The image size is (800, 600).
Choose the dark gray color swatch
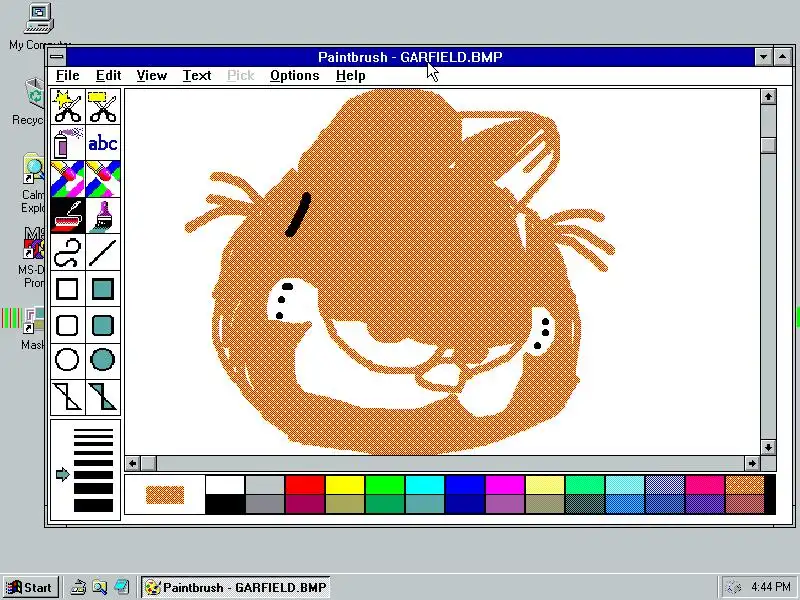(x=265, y=504)
